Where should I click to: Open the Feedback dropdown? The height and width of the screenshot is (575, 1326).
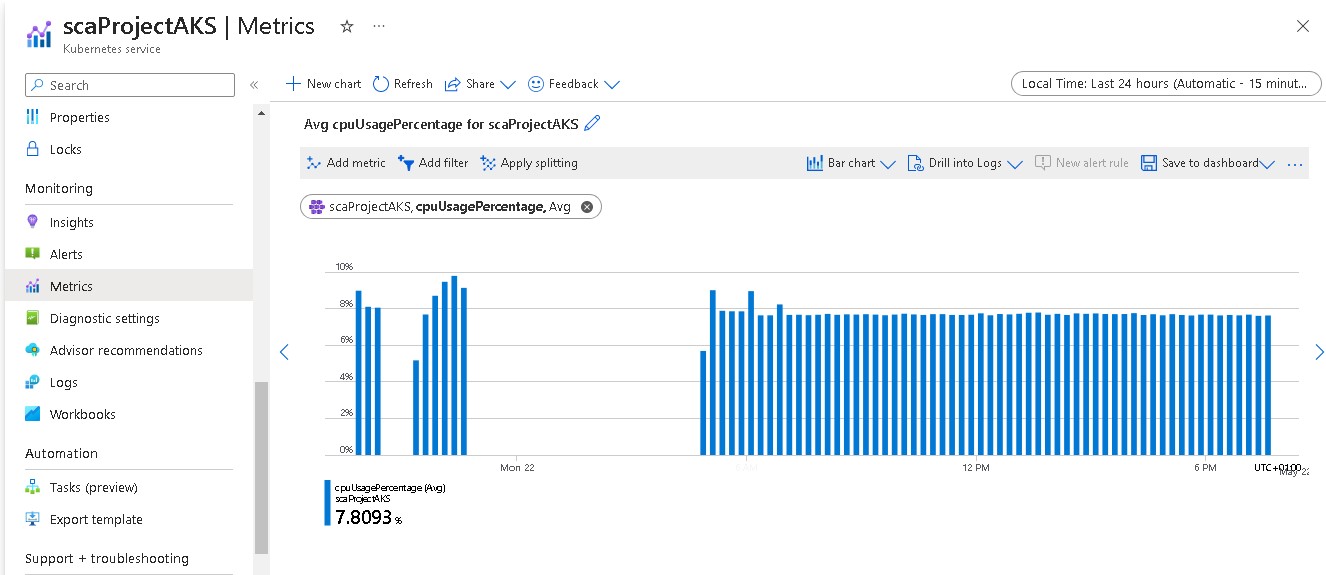(574, 84)
